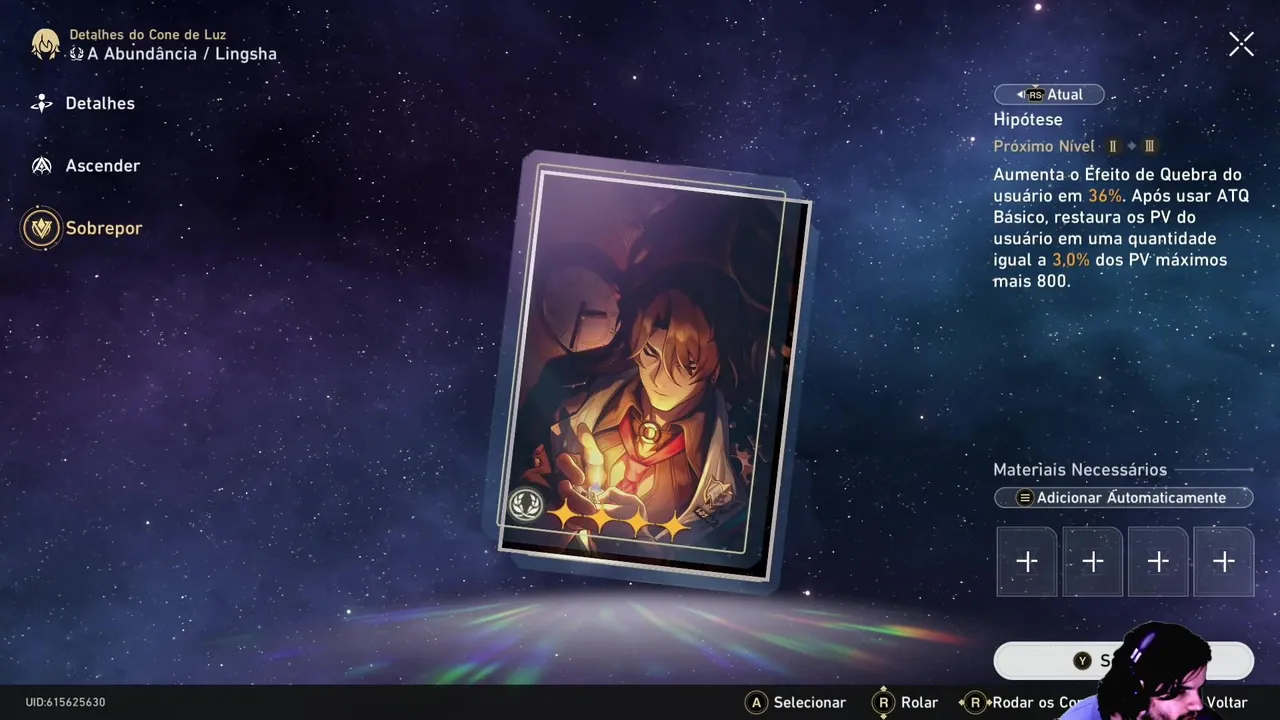The image size is (1280, 720).
Task: Click the R stick Rolar prompt
Action: point(906,703)
